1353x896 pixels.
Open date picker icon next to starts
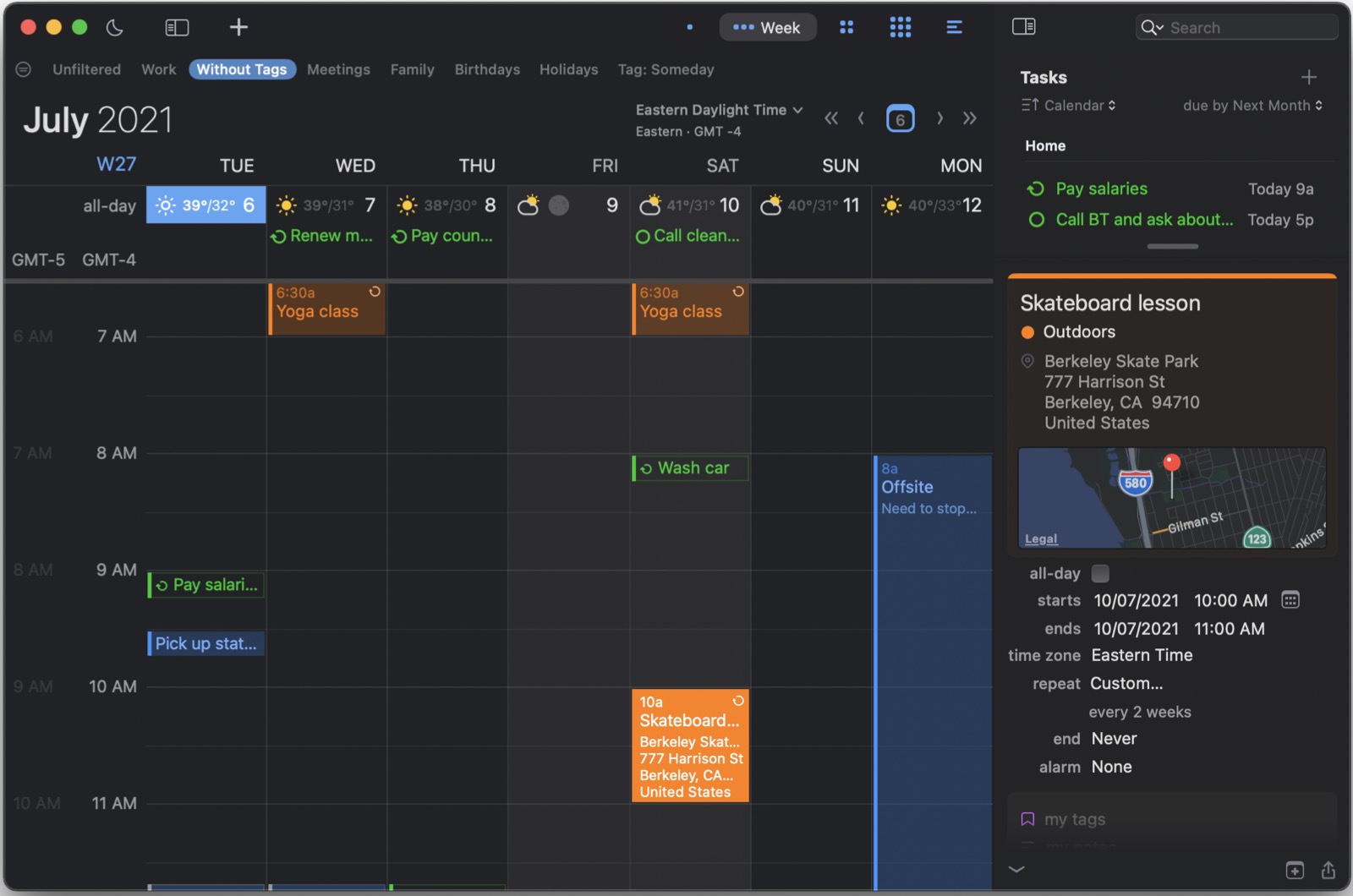(1290, 600)
